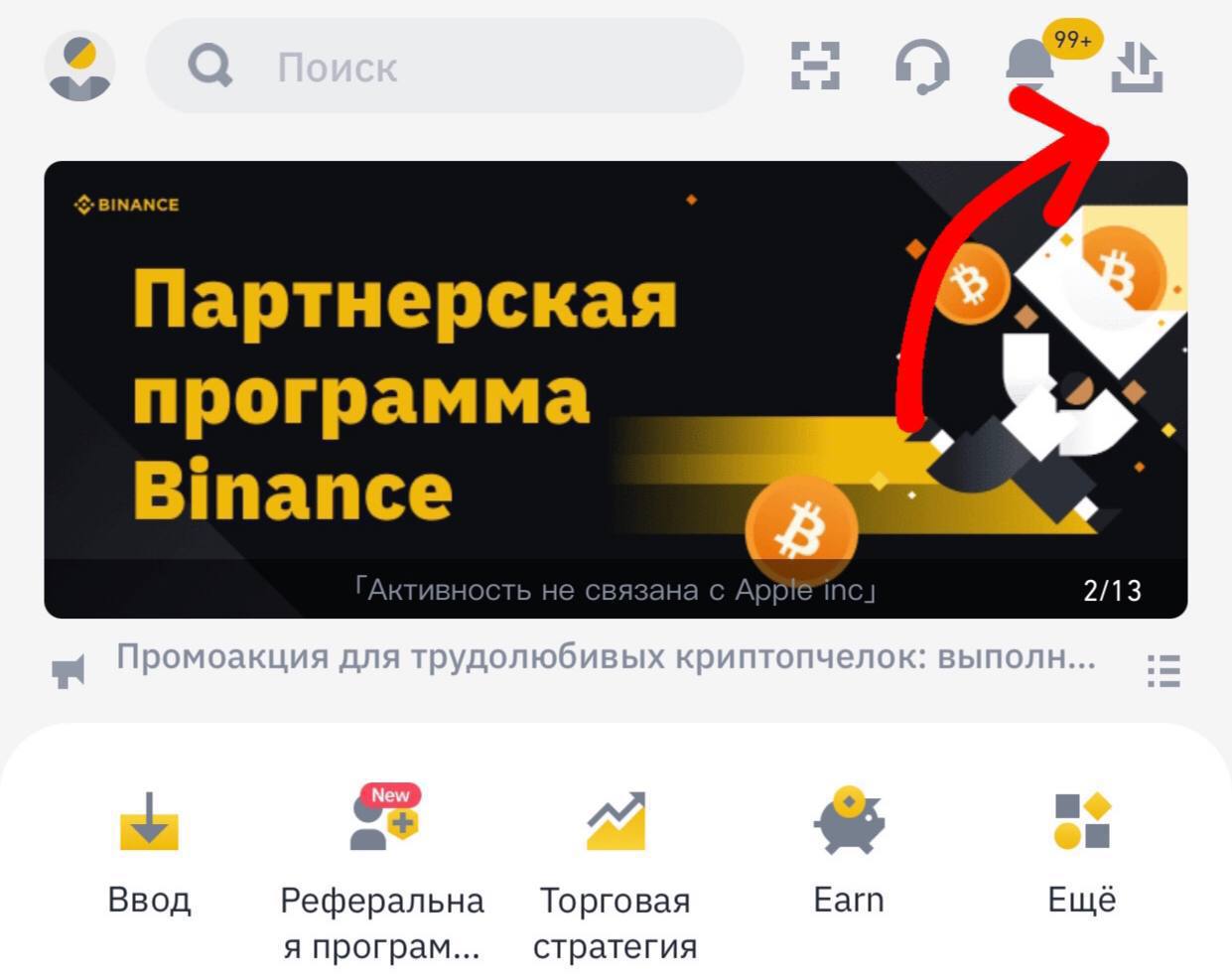The height and width of the screenshot is (980, 1232).
Task: Expand more services with Ещё
Action: [x=1082, y=854]
